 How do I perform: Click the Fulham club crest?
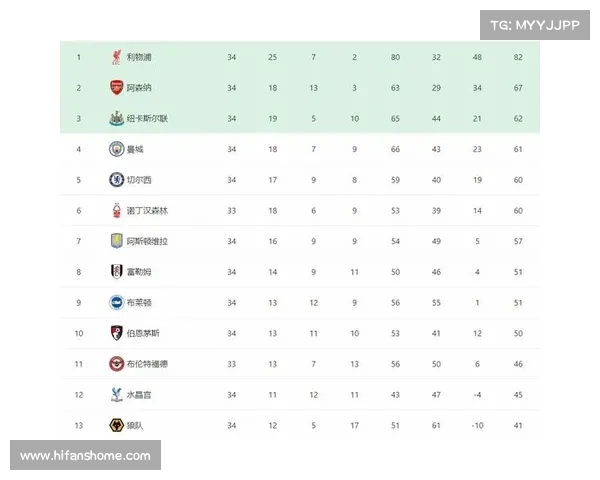[x=116, y=271]
